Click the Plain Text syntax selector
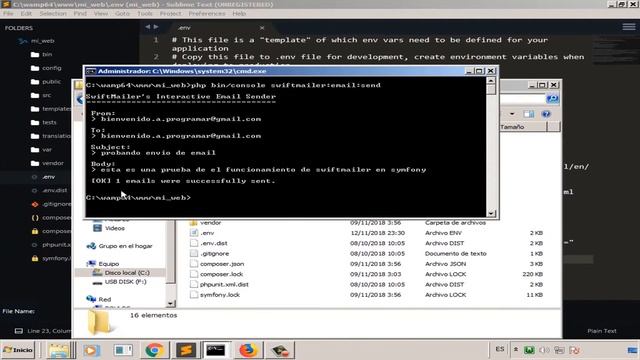This screenshot has width=640, height=360. tap(602, 331)
